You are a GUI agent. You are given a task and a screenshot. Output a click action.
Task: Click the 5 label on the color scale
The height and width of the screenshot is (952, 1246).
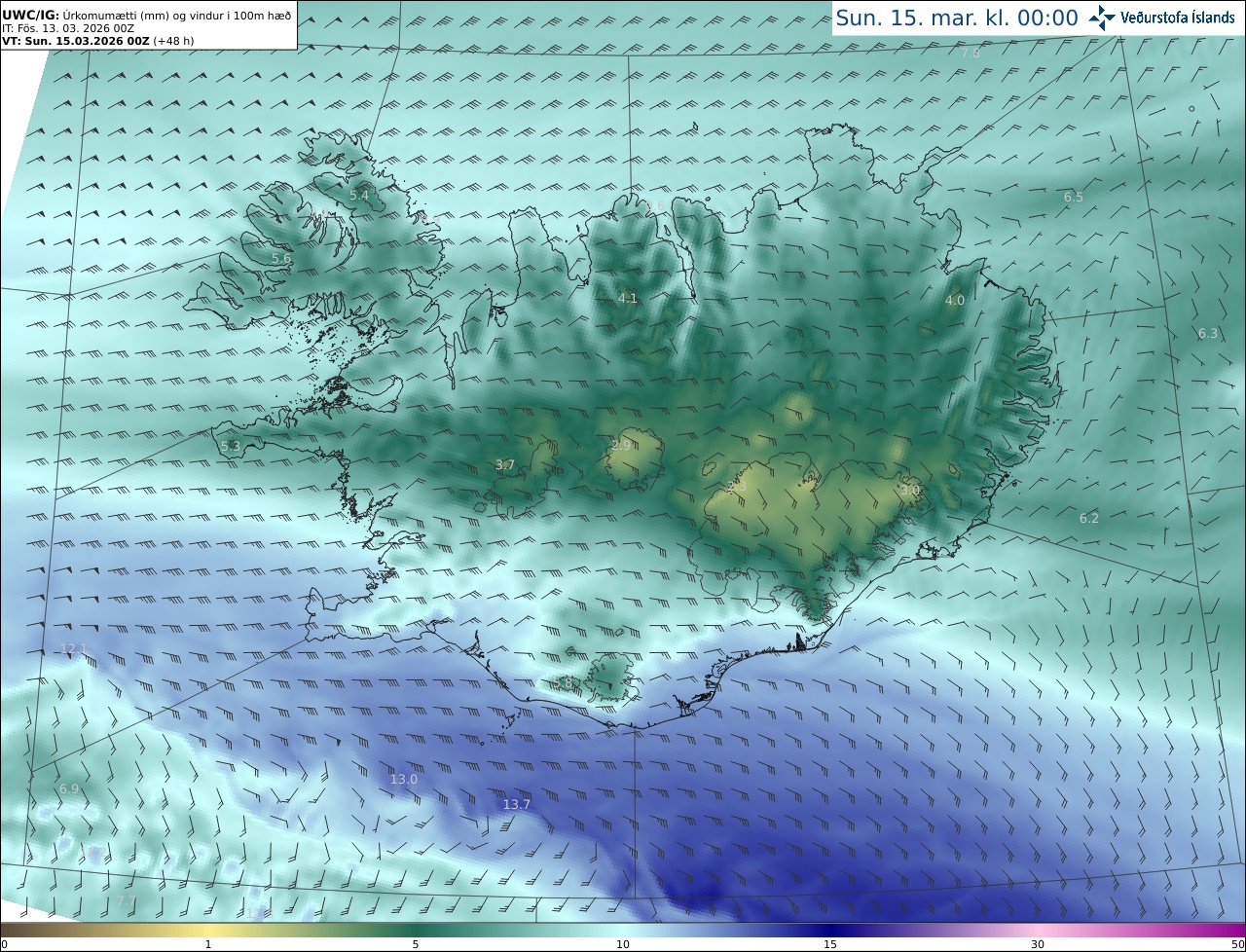(416, 944)
